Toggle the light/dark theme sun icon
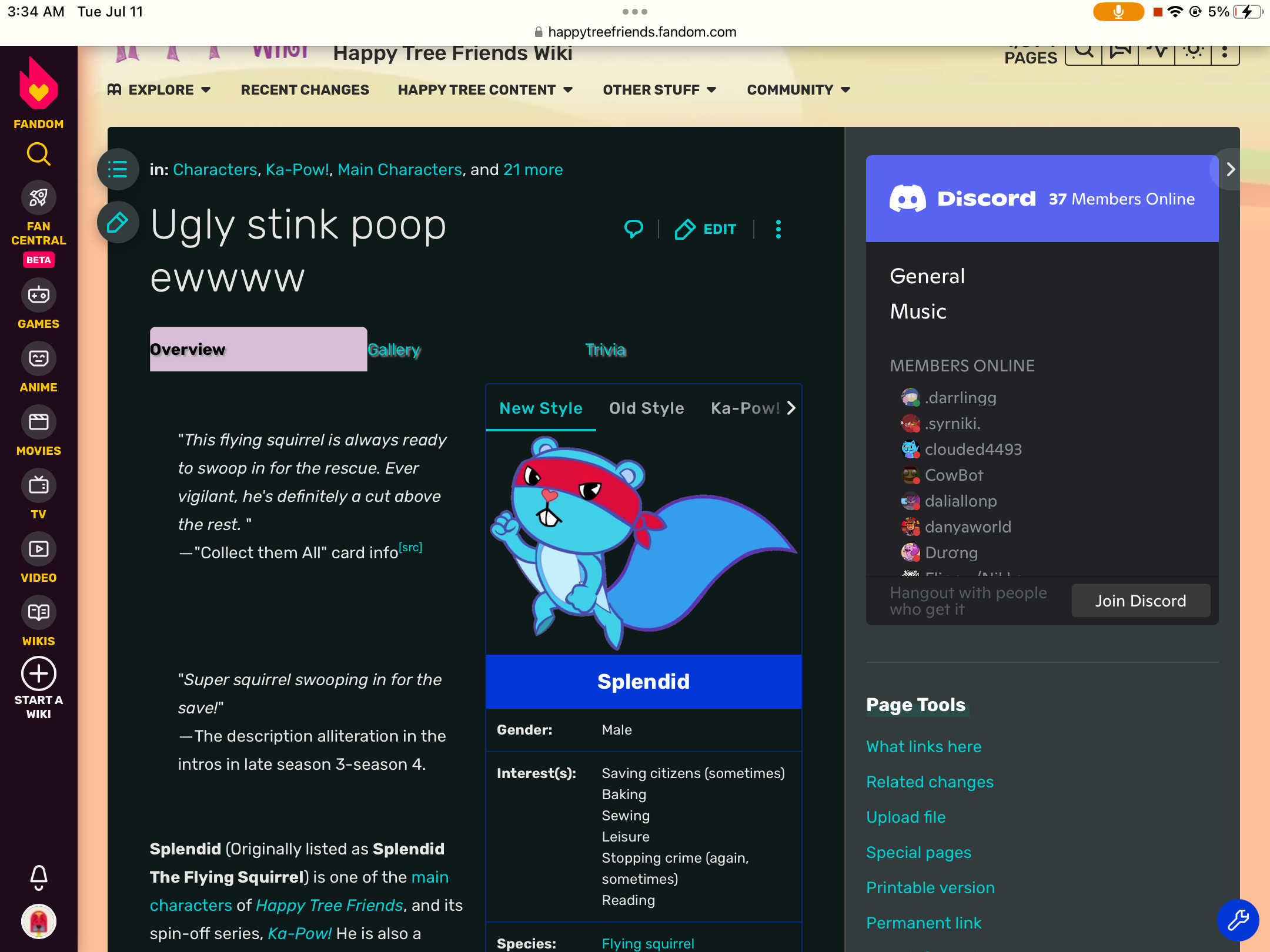 point(1193,53)
